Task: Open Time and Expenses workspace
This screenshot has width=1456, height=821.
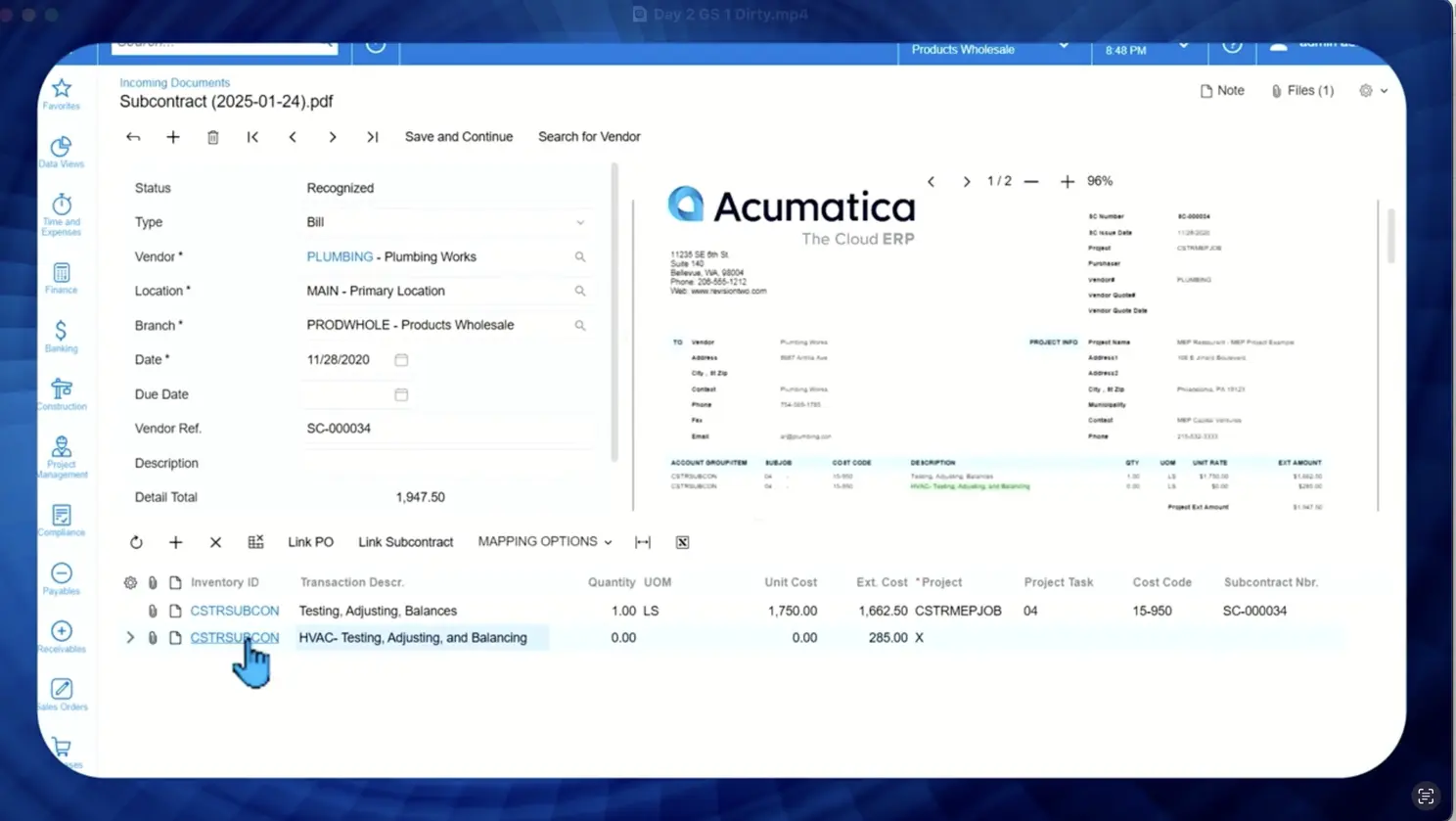Action: [x=61, y=214]
